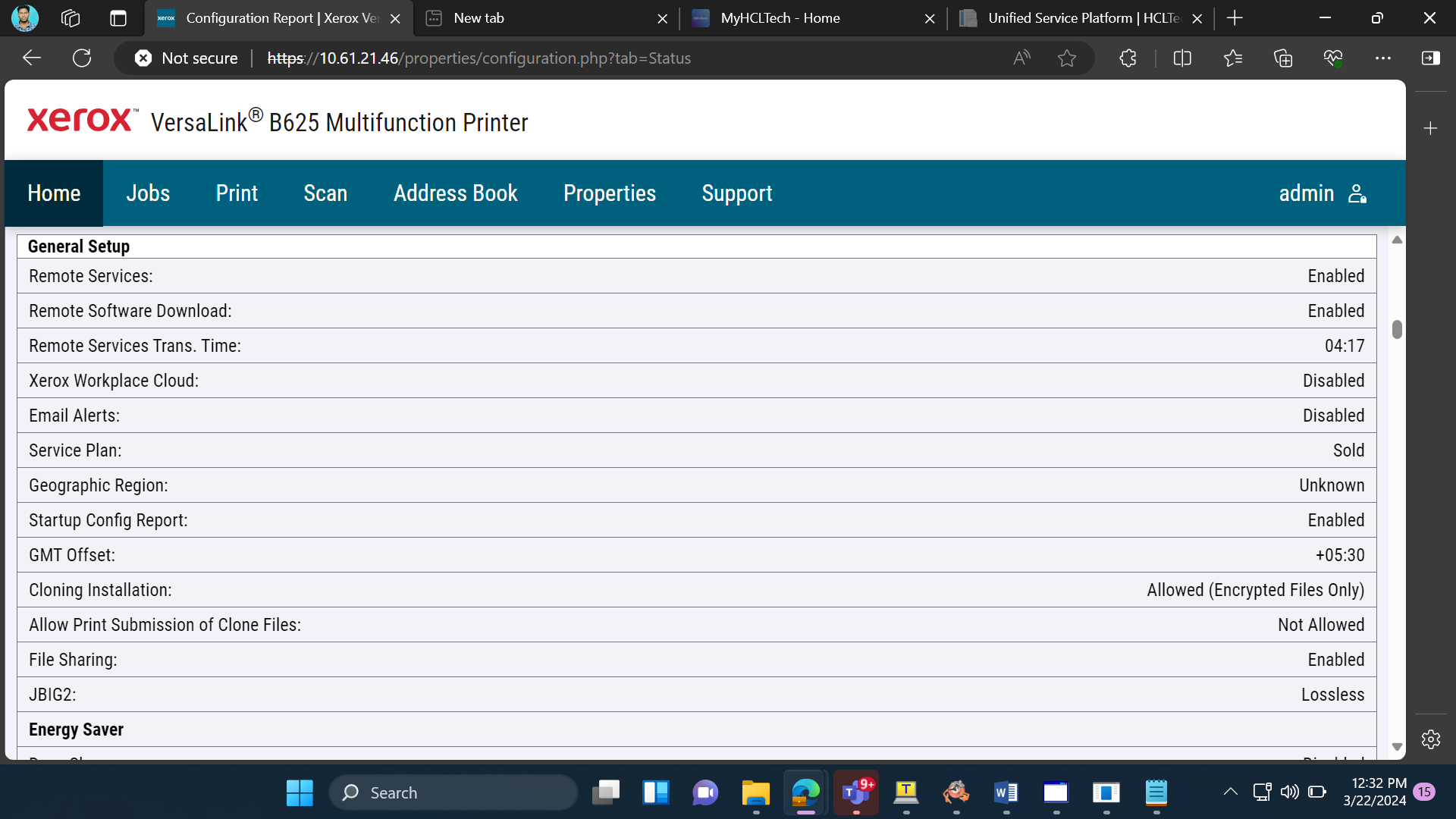Go to the Jobs page
Viewport: 1456px width, 819px height.
(x=148, y=193)
